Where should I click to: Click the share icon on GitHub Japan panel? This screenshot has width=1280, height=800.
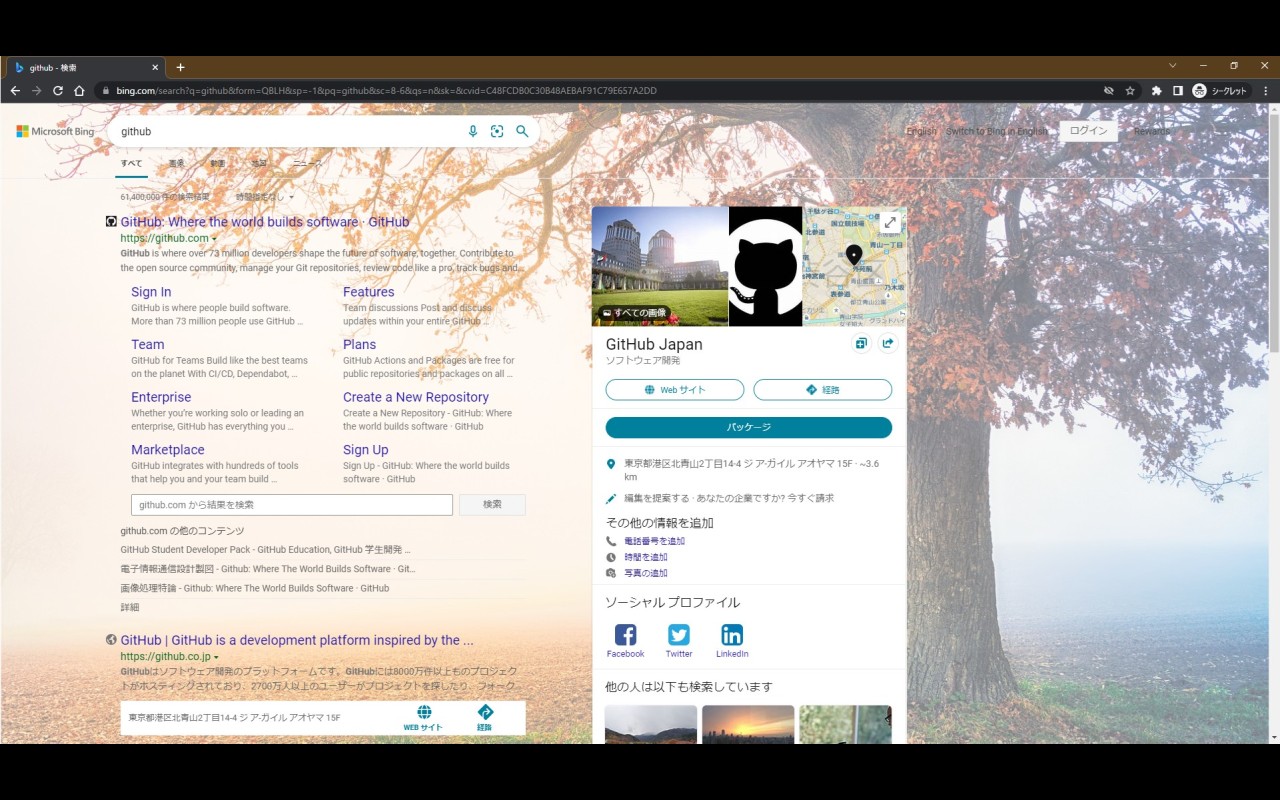coord(887,343)
